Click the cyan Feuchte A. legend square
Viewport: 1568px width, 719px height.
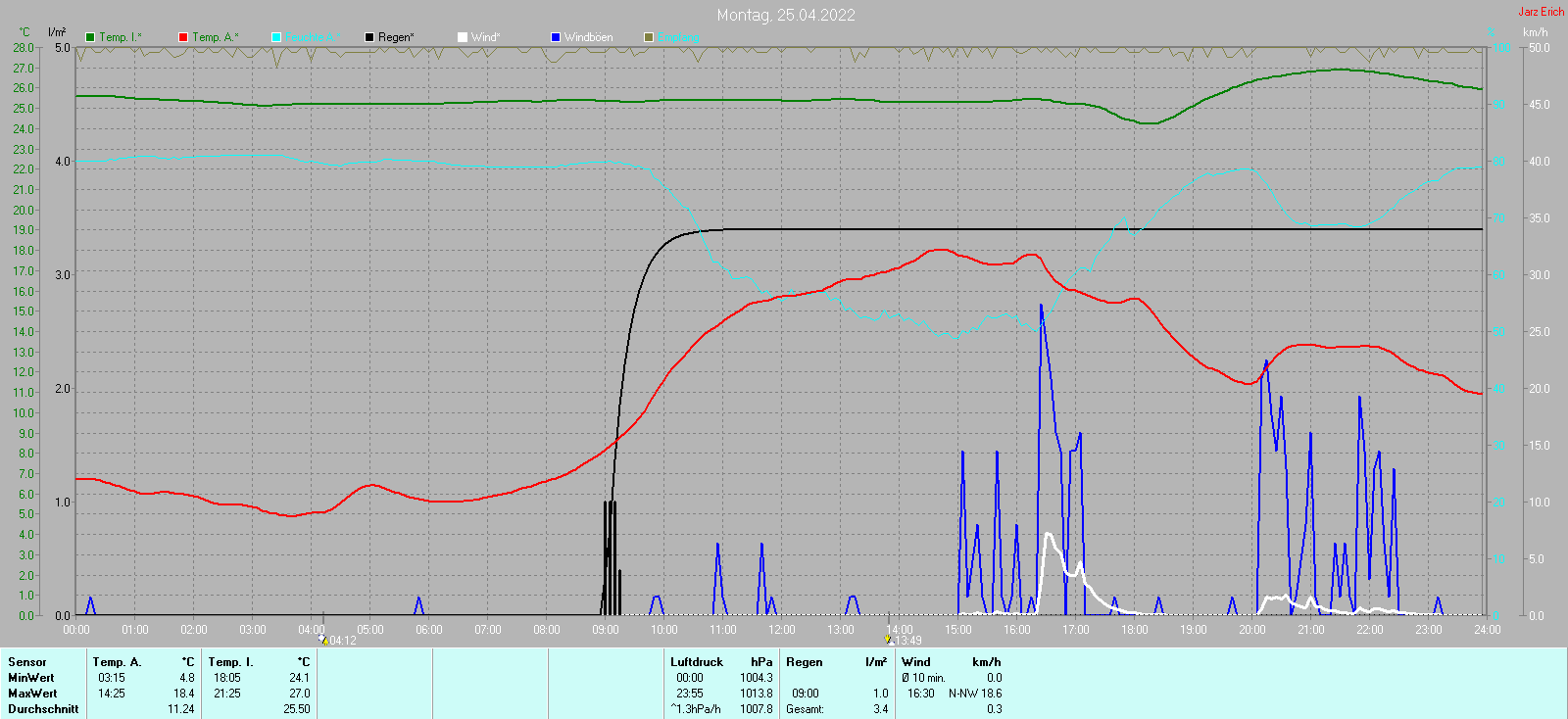(x=276, y=37)
